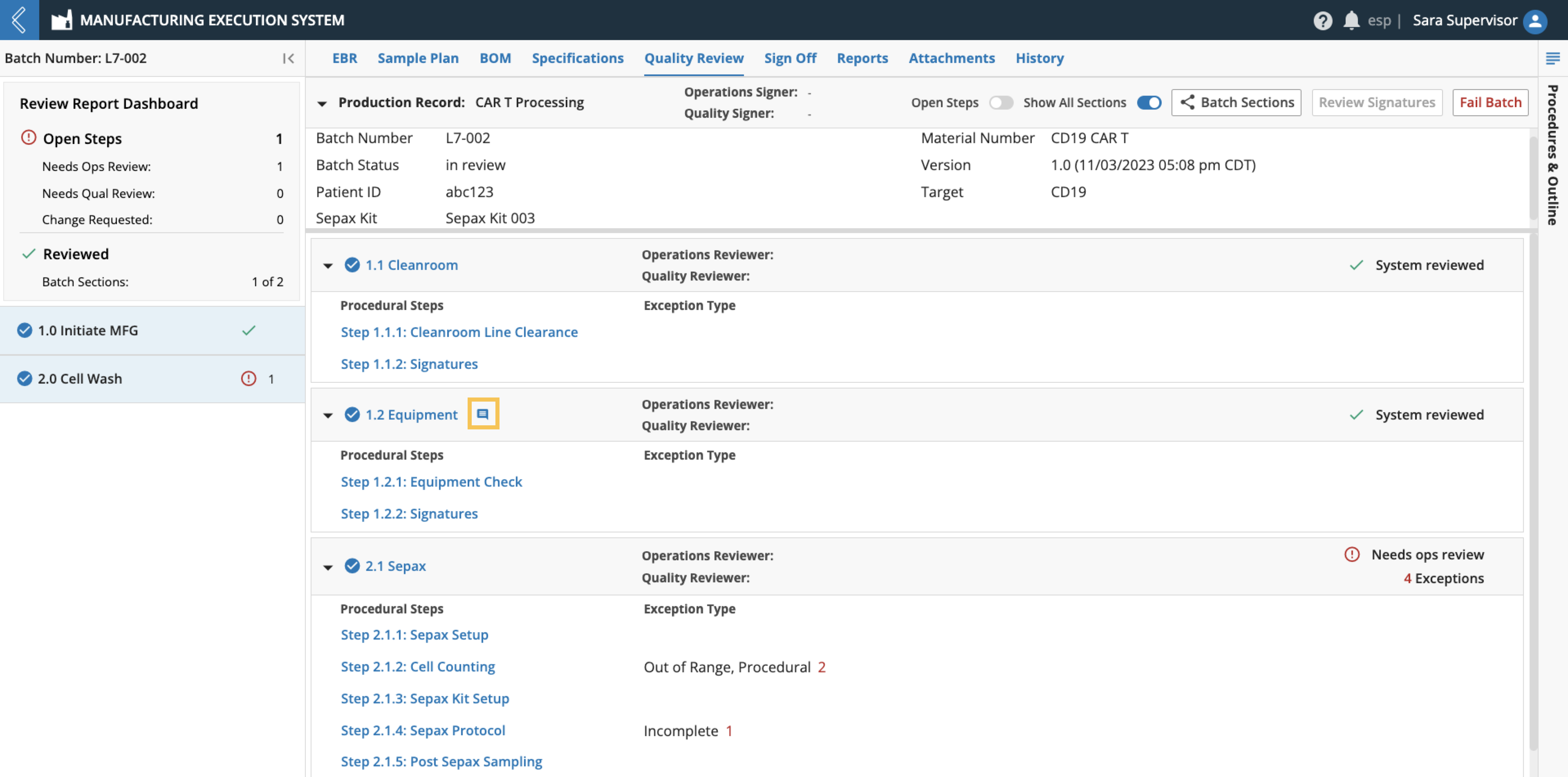Collapse the 1.1 Cleanroom section
1568x777 pixels.
pyautogui.click(x=328, y=265)
